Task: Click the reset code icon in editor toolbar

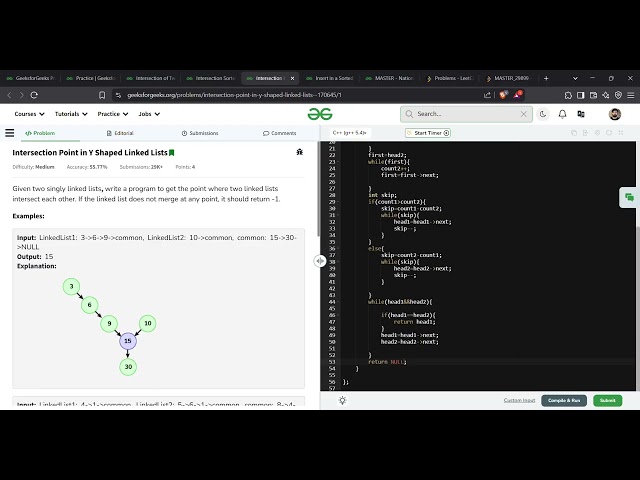Action: (x=609, y=133)
